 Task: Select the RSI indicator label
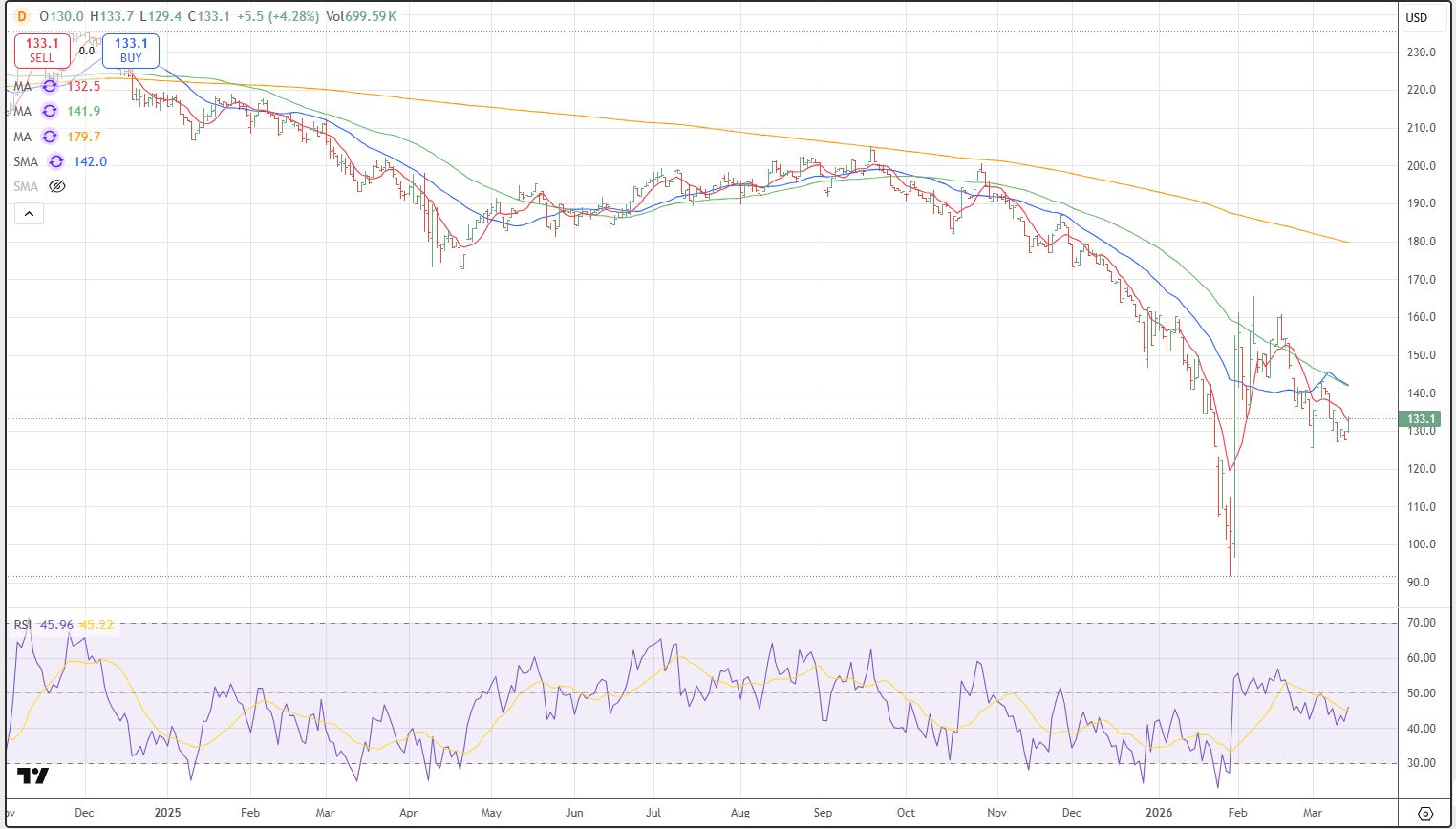tap(23, 625)
